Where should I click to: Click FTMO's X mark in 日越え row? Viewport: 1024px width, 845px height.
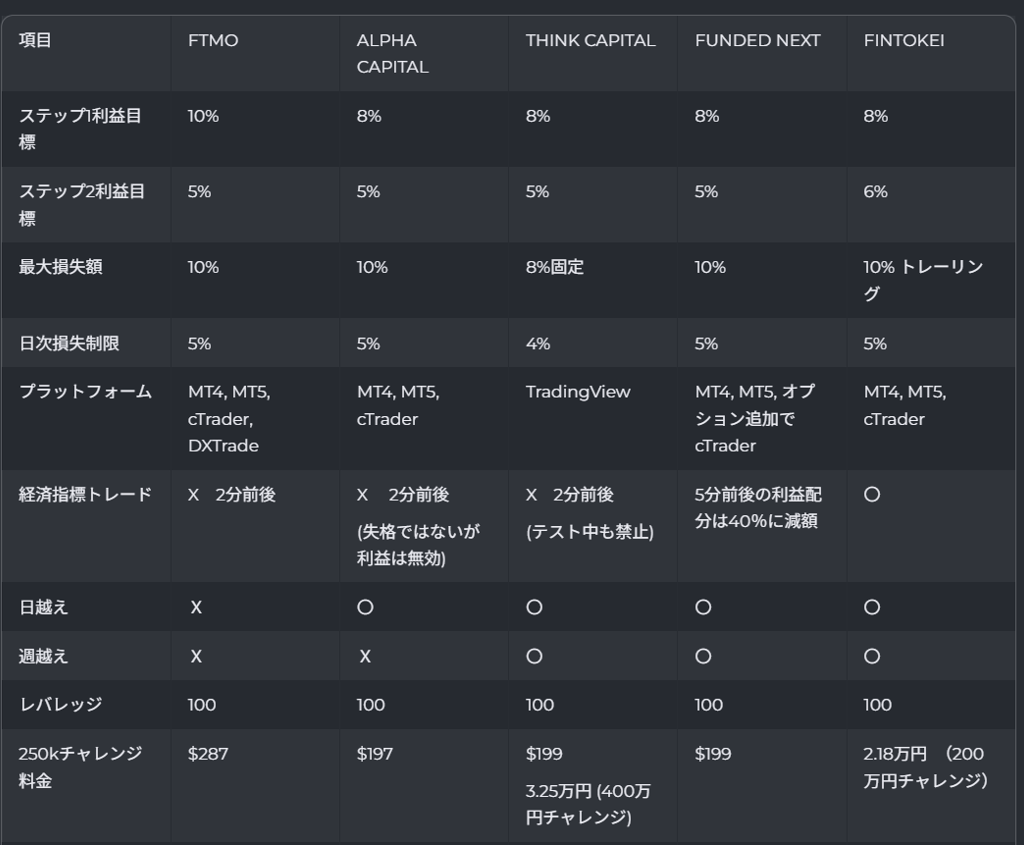(196, 608)
